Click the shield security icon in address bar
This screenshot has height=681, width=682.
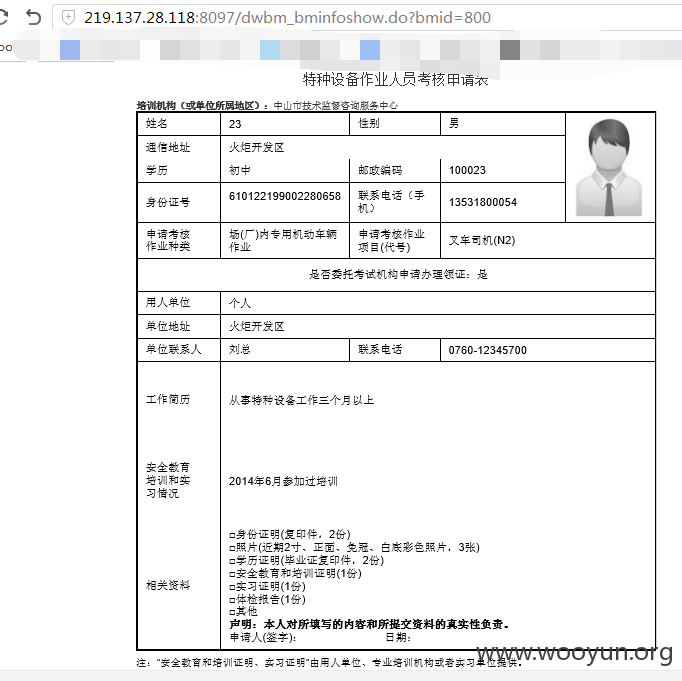(68, 17)
